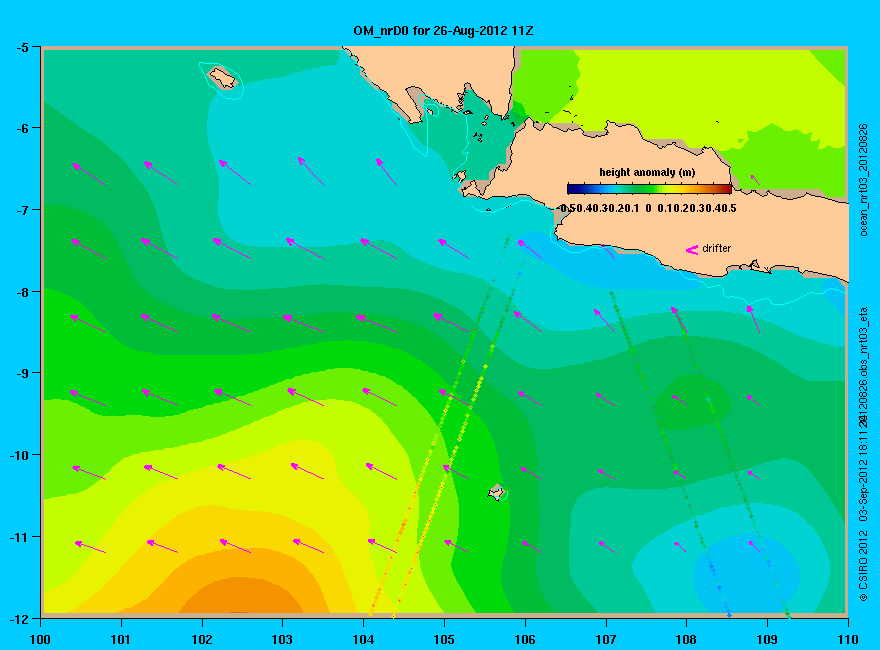Click the height anomaly color bar
The image size is (880, 650).
click(649, 189)
